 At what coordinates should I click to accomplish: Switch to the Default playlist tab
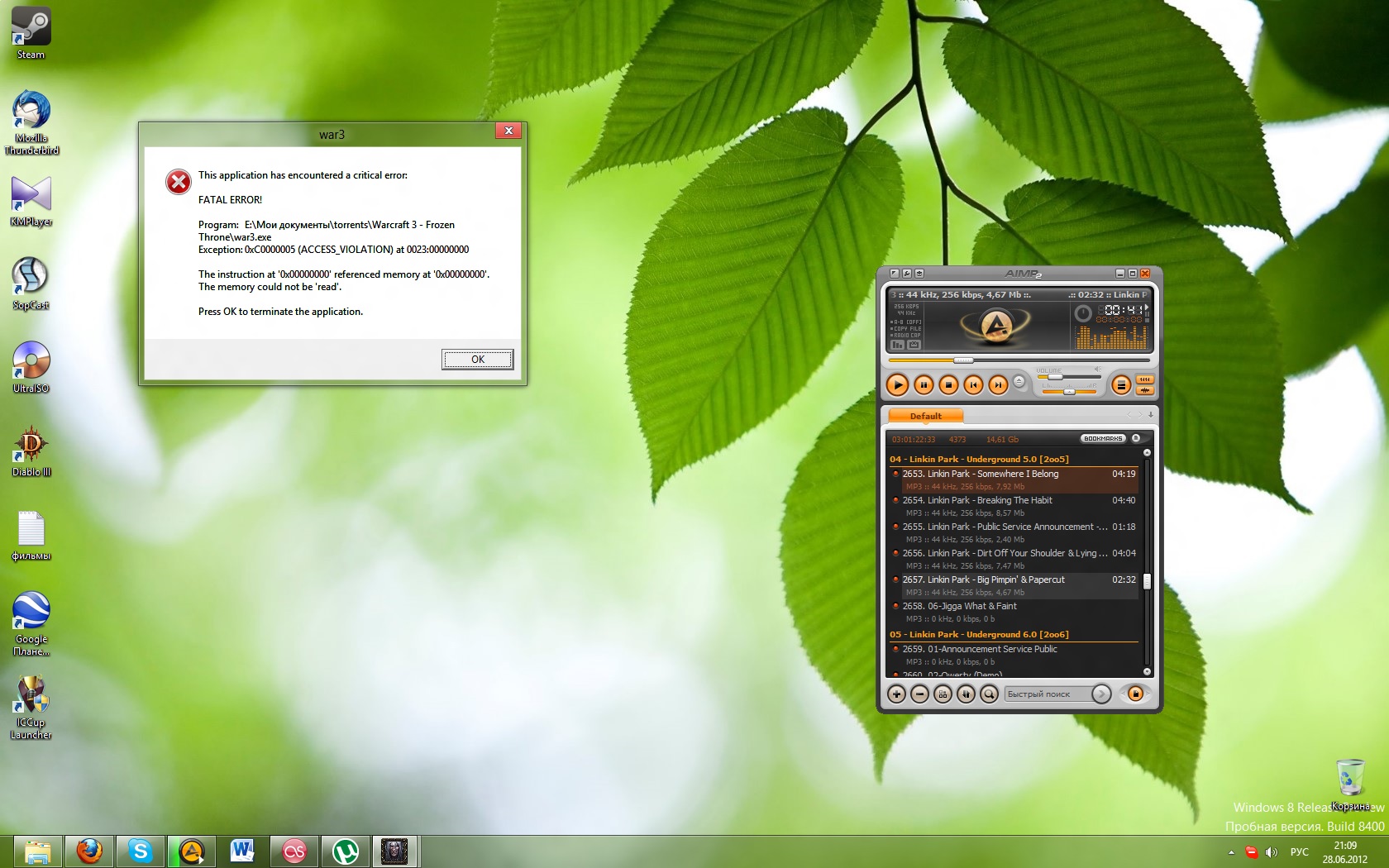coord(925,416)
